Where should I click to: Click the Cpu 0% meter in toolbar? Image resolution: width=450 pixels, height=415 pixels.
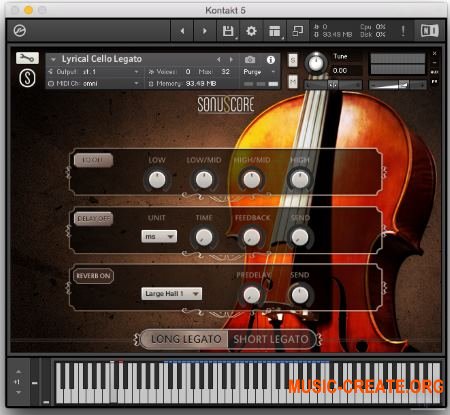(x=373, y=27)
